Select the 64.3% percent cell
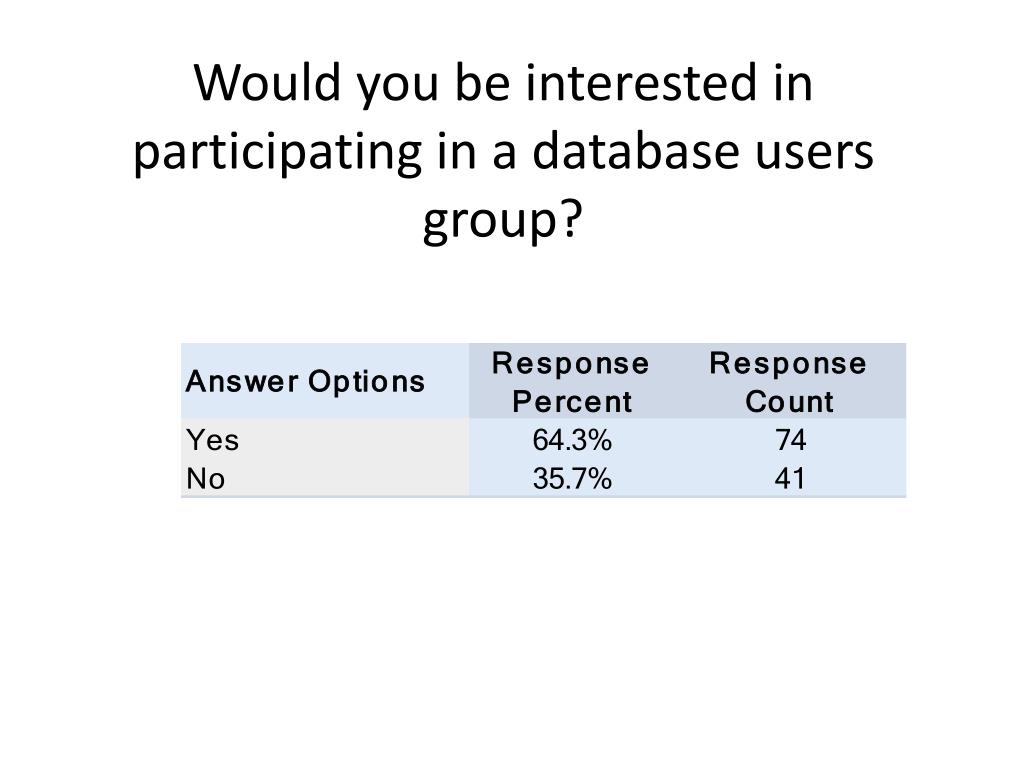1024x768 pixels. click(572, 440)
